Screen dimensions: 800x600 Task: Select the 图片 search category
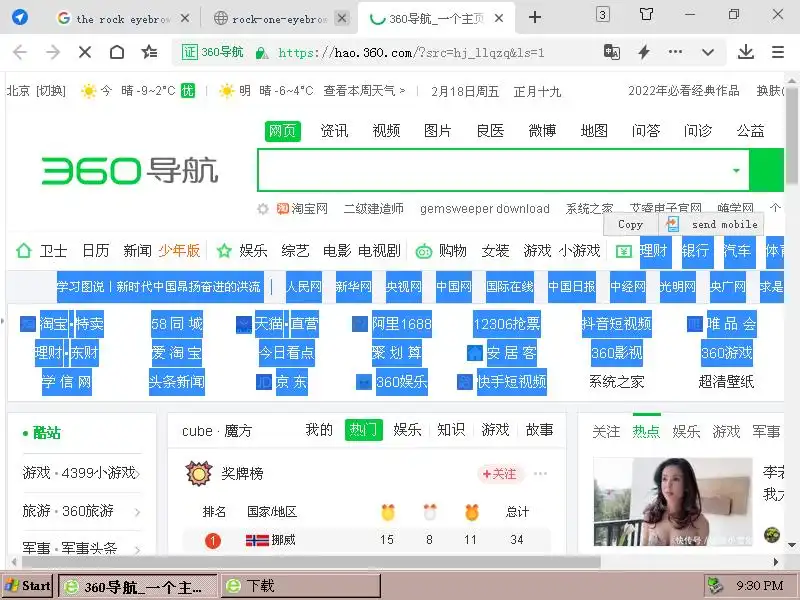[438, 131]
